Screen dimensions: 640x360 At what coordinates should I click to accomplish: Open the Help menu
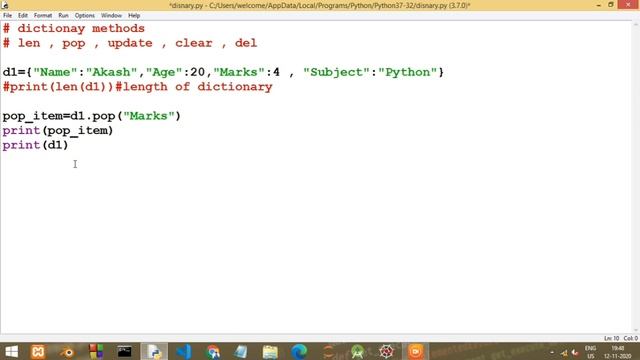coord(134,16)
